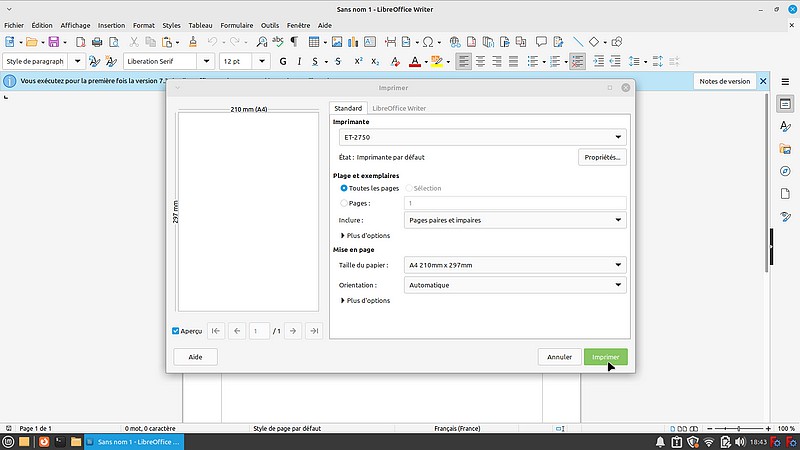Click the Clone formatting brush icon
800x450 pixels.
[x=192, y=42]
